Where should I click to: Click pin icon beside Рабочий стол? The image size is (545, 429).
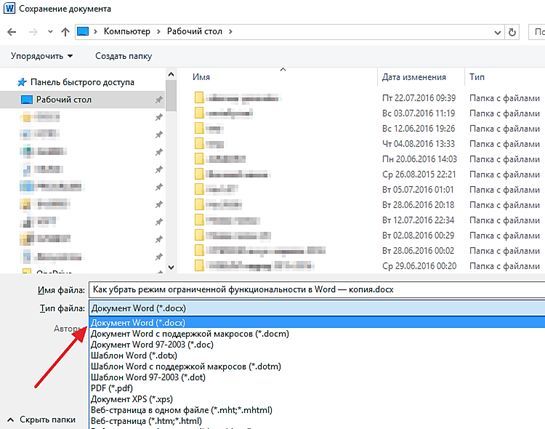click(x=158, y=100)
